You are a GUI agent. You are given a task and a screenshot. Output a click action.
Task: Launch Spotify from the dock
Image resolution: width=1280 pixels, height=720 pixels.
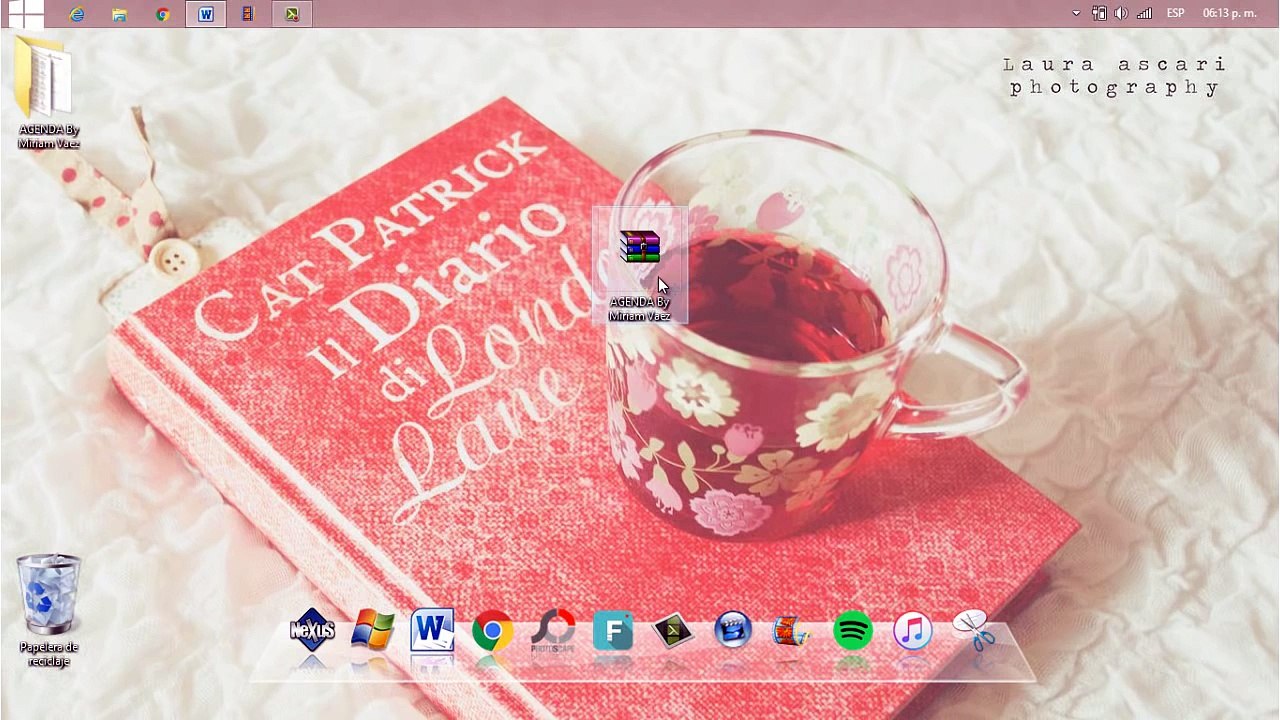[853, 631]
